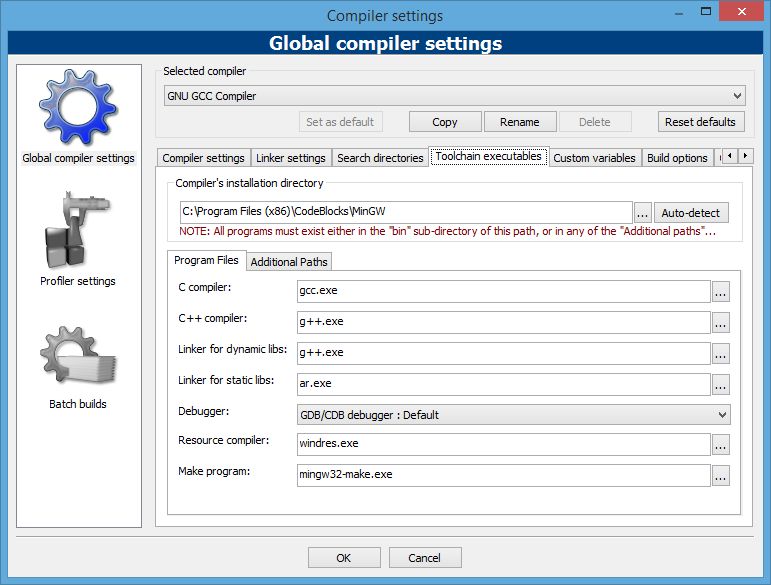Focus the installation directory path field
Image resolution: width=771 pixels, height=585 pixels.
(x=406, y=212)
